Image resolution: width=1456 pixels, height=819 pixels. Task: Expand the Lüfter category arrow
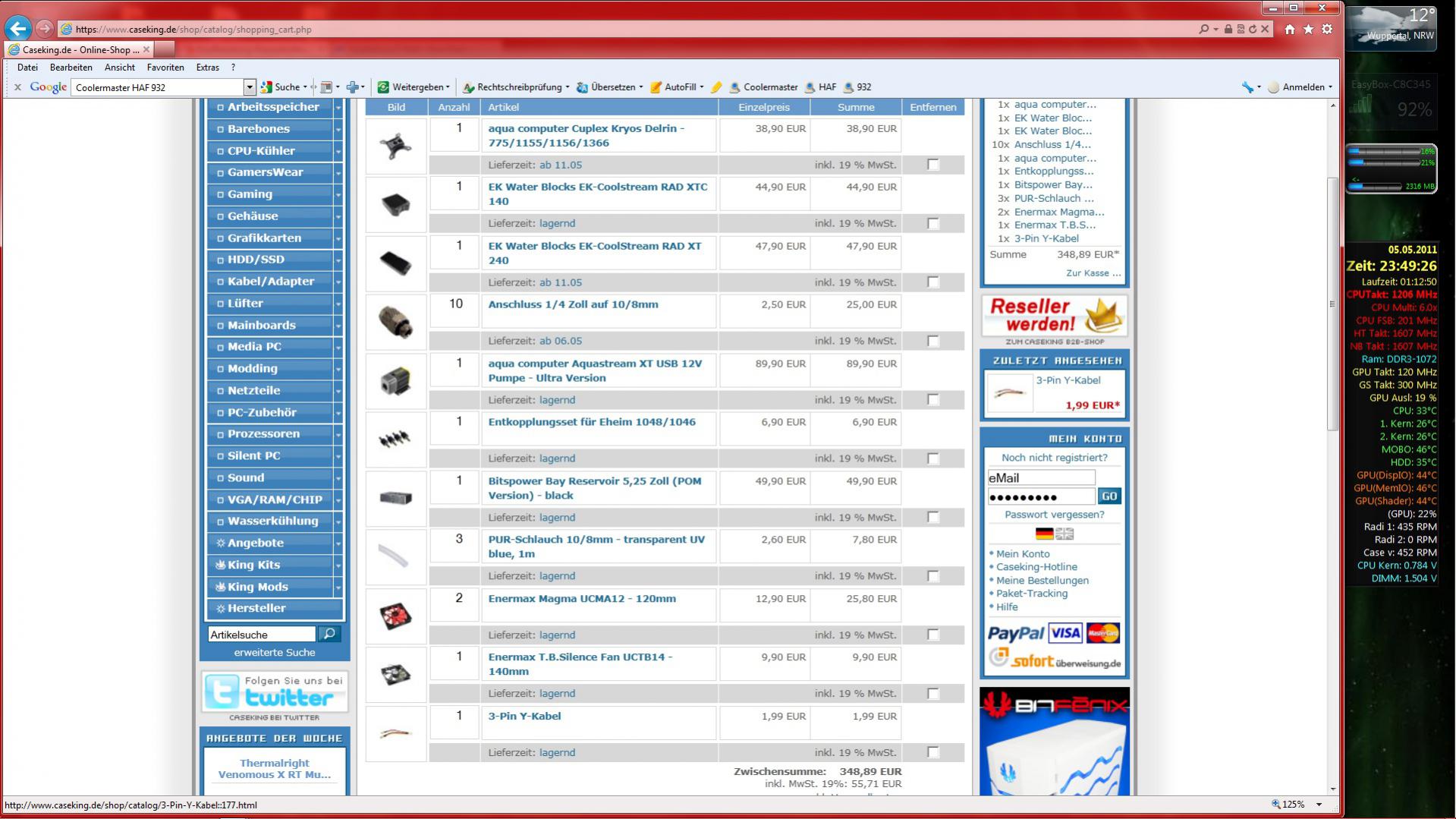338,304
